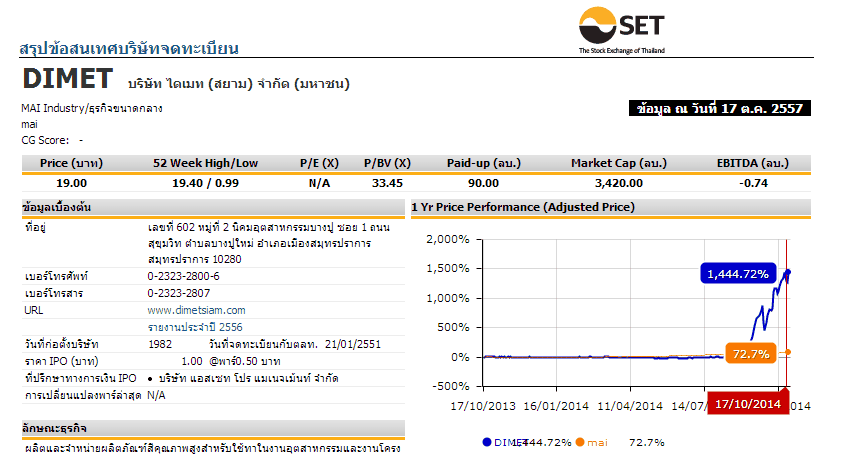The image size is (841, 457).
Task: Click the date banner ข้อมูล ณ วันที่ 17 ต.ค. 2557
Action: click(720, 108)
